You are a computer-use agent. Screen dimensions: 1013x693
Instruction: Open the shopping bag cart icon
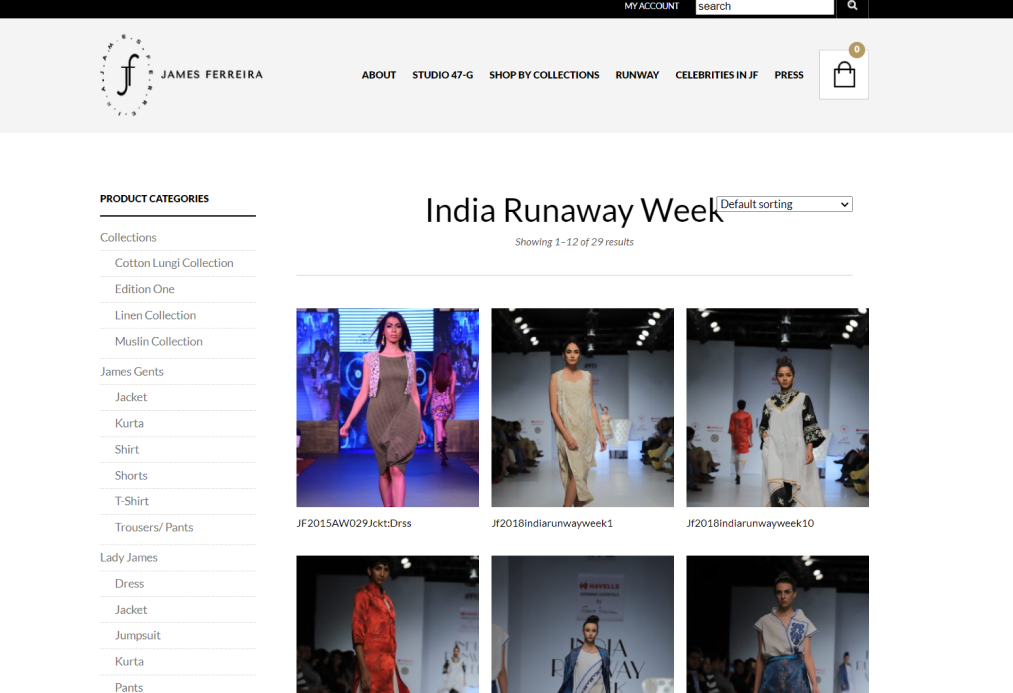pyautogui.click(x=844, y=75)
